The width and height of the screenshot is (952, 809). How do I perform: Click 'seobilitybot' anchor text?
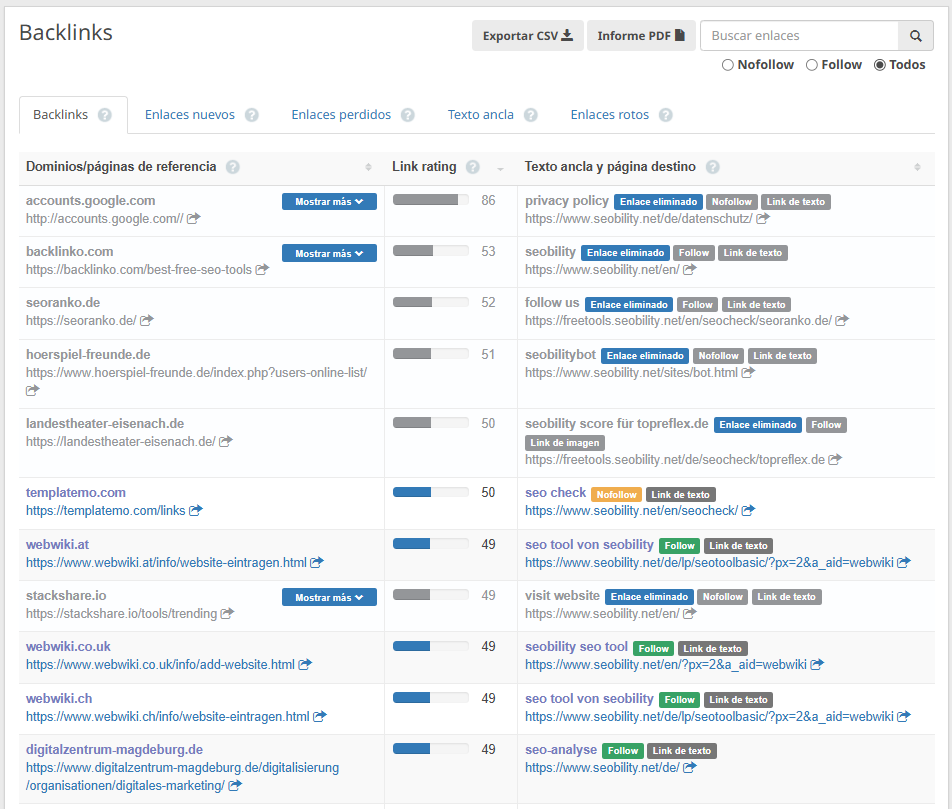pyautogui.click(x=560, y=355)
